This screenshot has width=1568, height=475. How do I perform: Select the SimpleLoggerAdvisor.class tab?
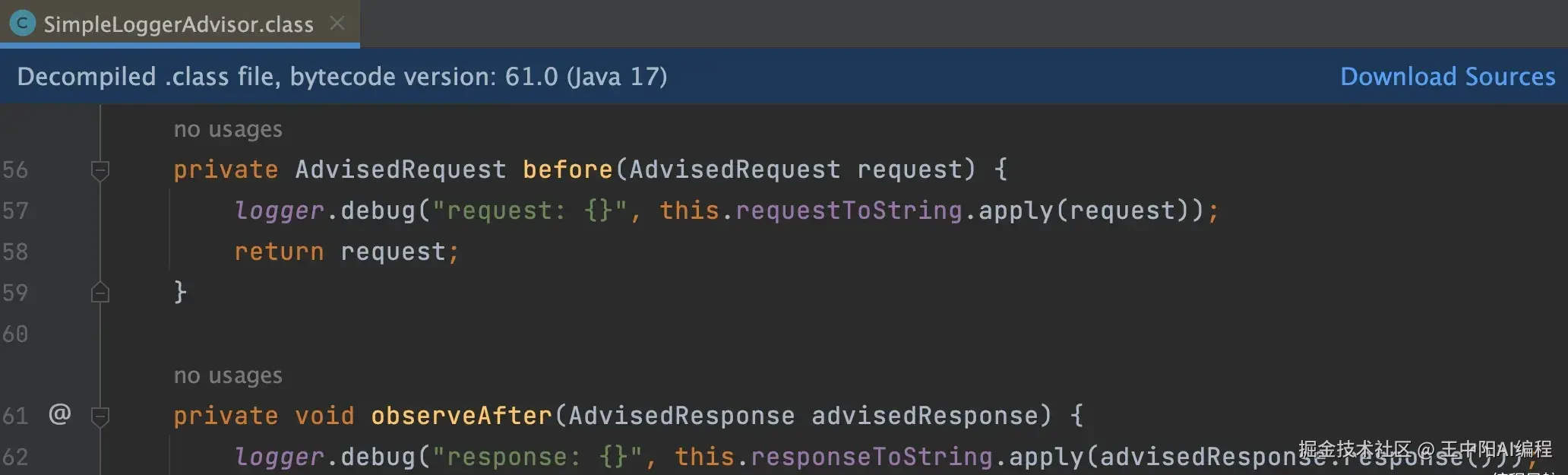(x=180, y=24)
